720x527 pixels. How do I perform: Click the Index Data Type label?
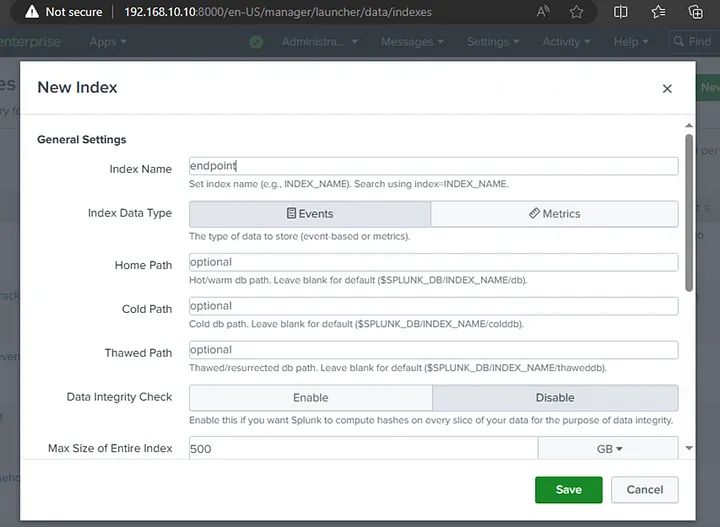[x=130, y=213]
